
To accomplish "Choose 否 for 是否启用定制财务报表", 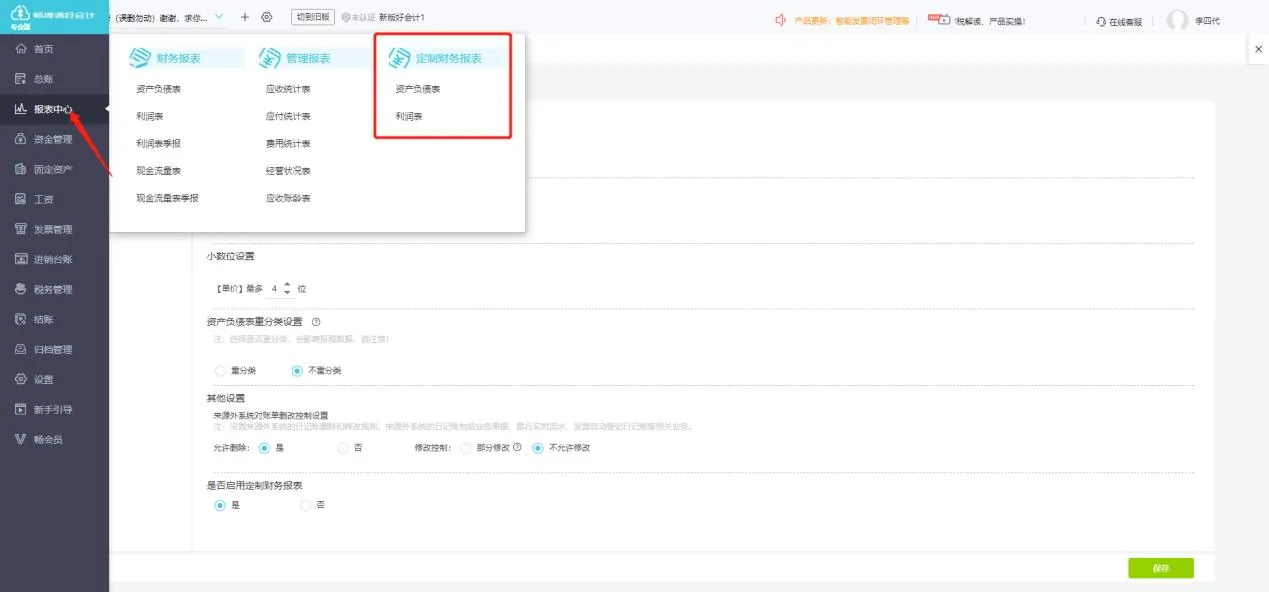I will tap(306, 506).
